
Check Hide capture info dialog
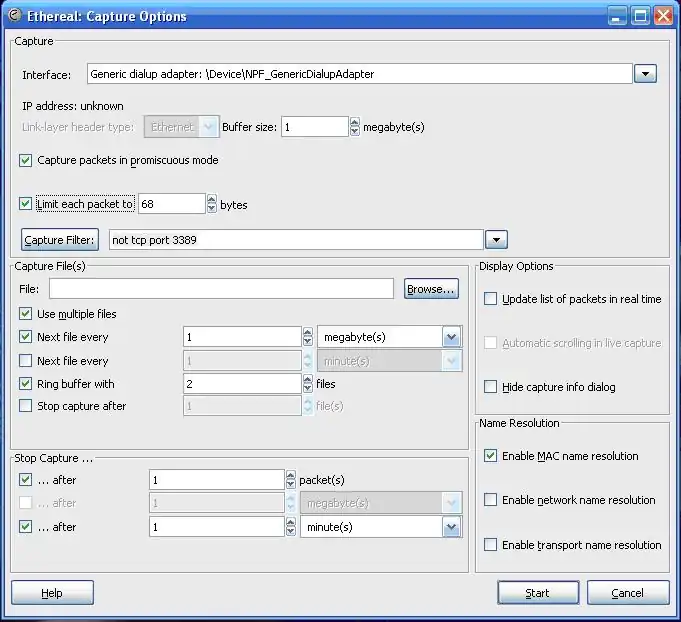click(x=490, y=387)
